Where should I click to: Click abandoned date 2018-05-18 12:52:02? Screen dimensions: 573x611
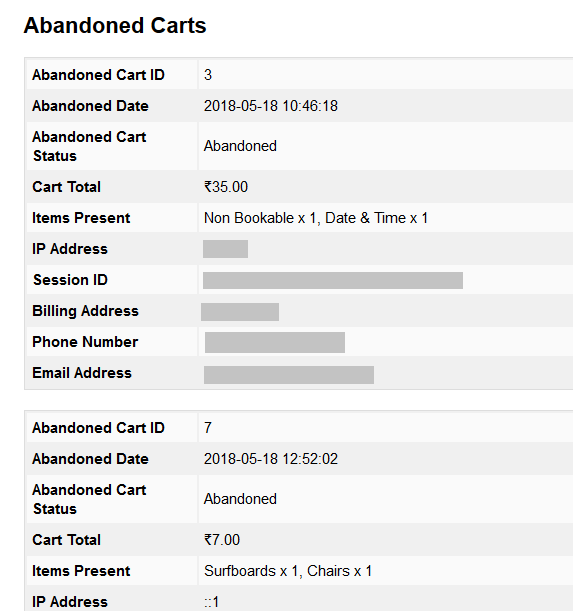271,459
